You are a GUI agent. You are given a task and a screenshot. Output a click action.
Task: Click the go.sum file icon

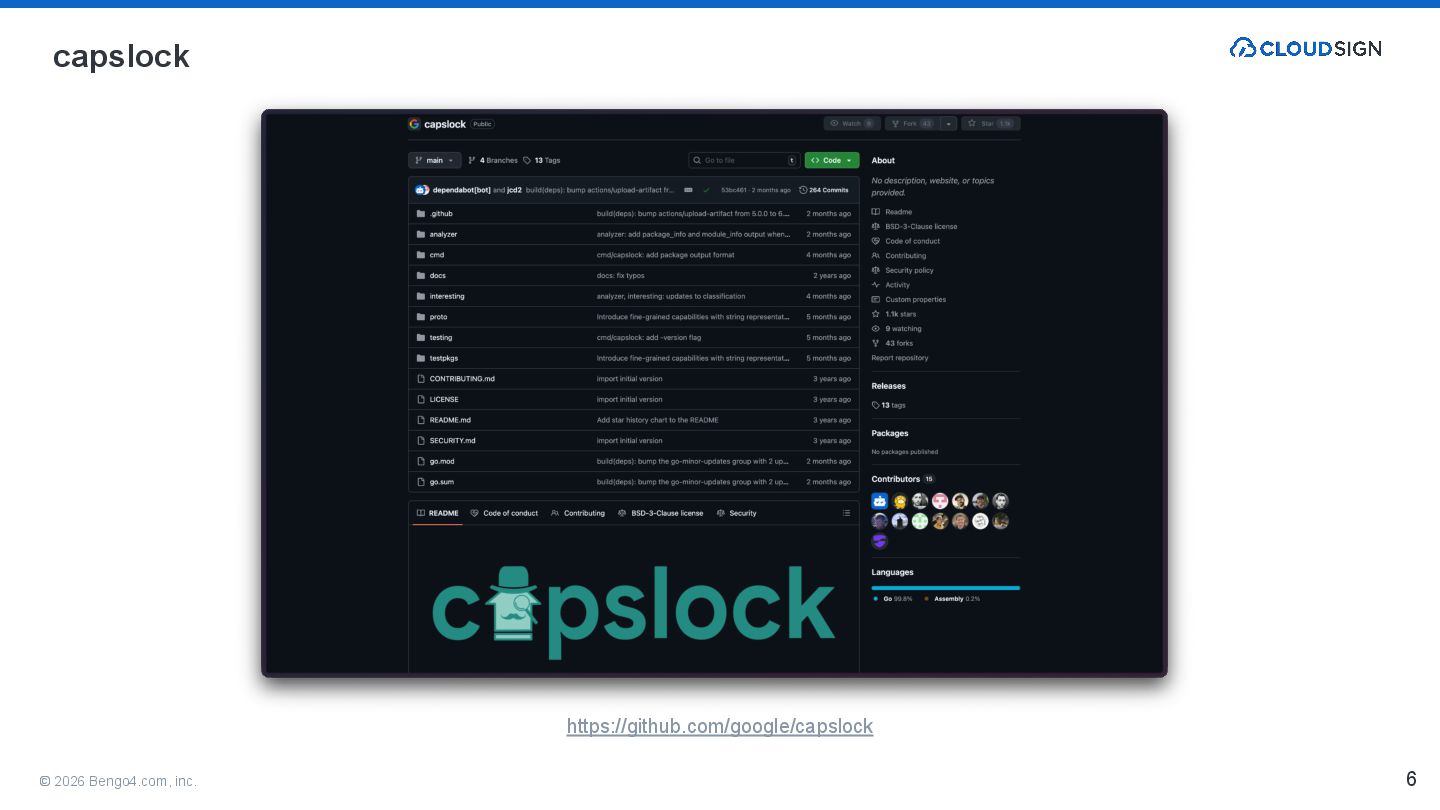click(x=421, y=482)
